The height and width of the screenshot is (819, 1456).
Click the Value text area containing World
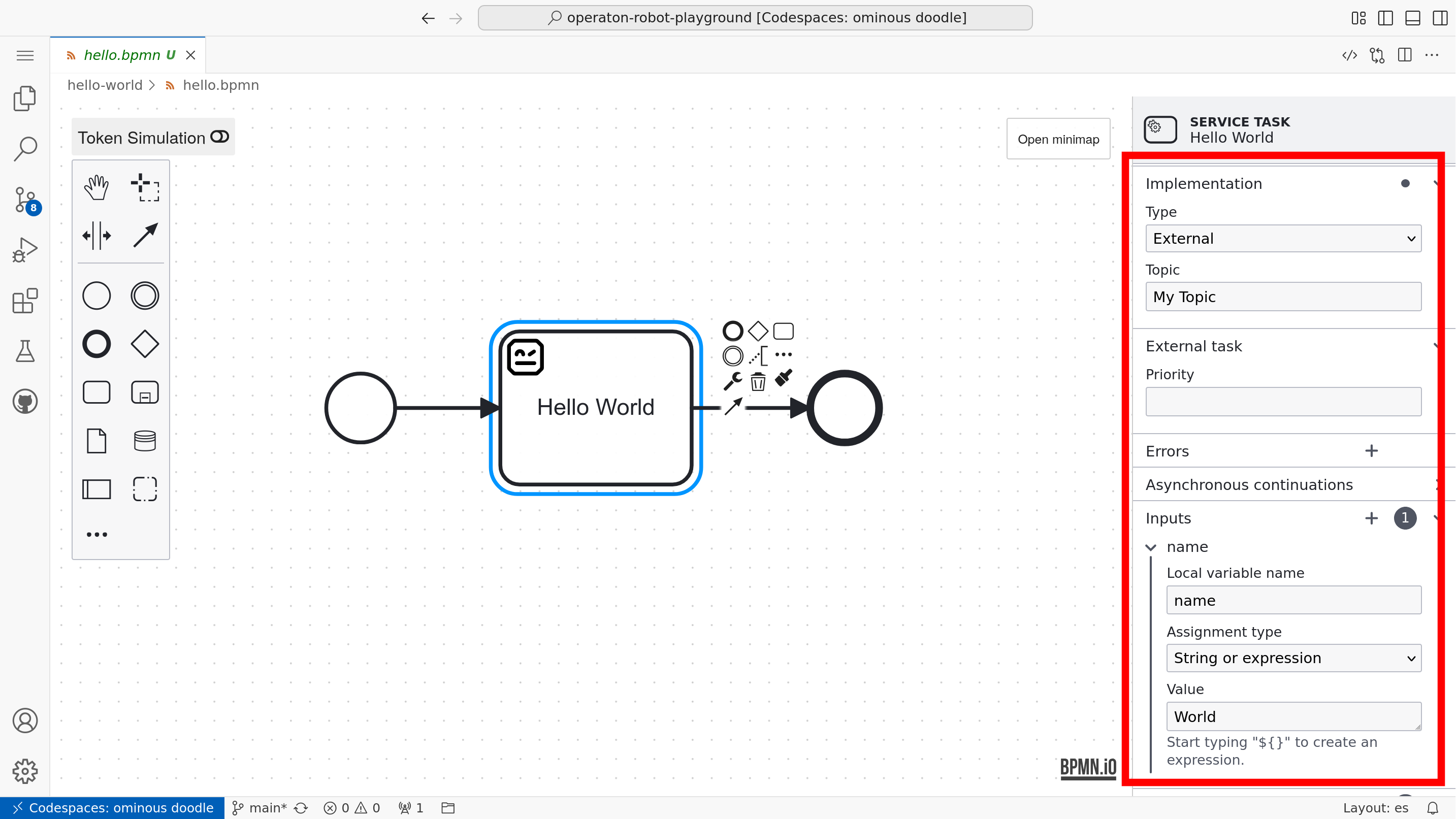1294,717
